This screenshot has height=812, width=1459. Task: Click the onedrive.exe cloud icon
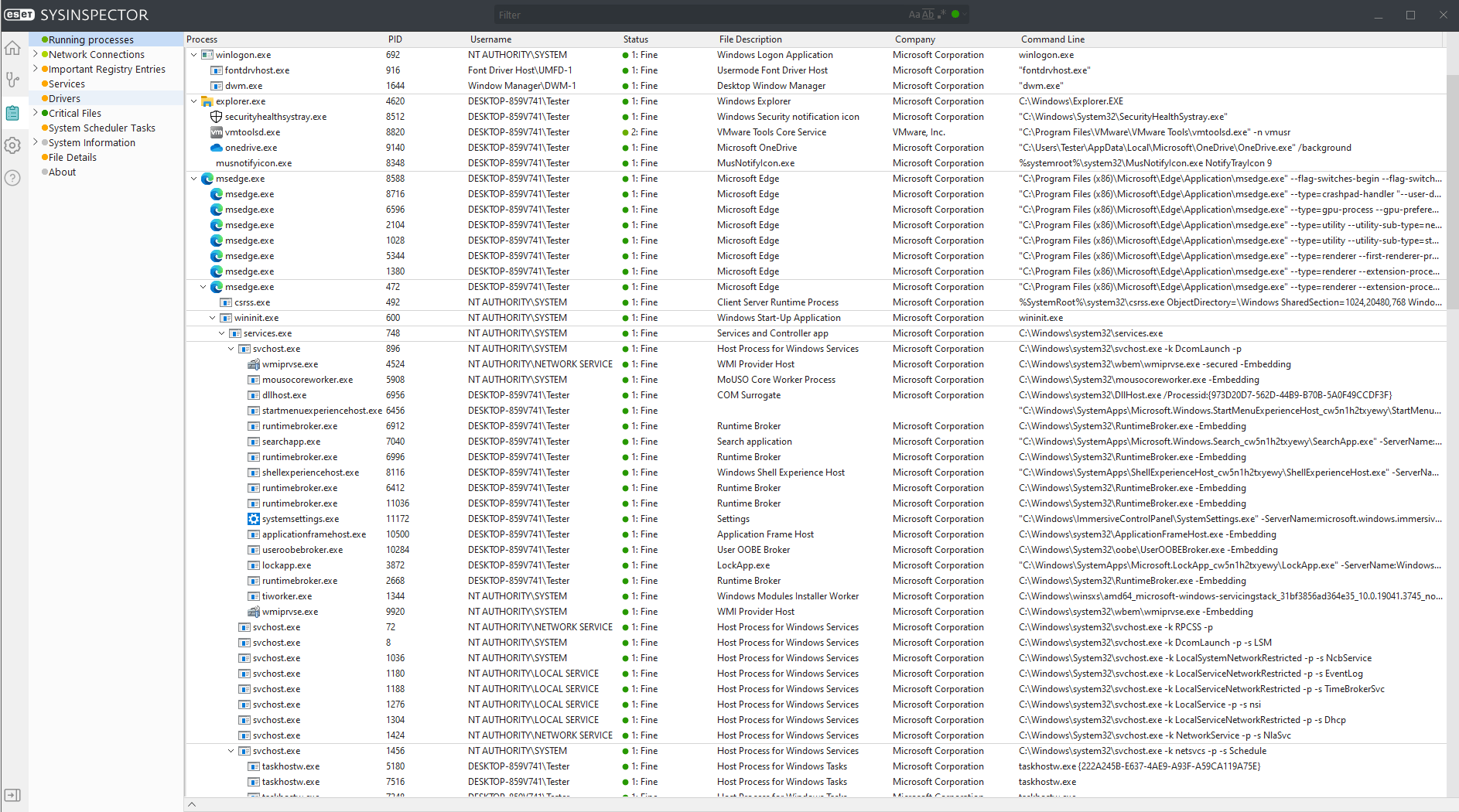point(217,148)
